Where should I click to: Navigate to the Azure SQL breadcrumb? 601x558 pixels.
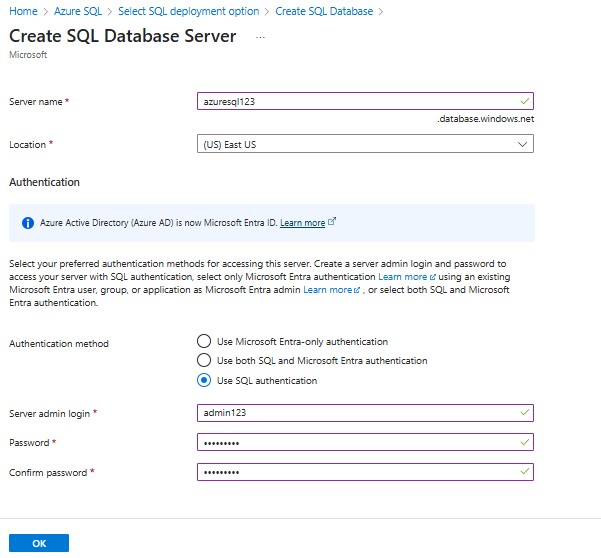coord(78,11)
